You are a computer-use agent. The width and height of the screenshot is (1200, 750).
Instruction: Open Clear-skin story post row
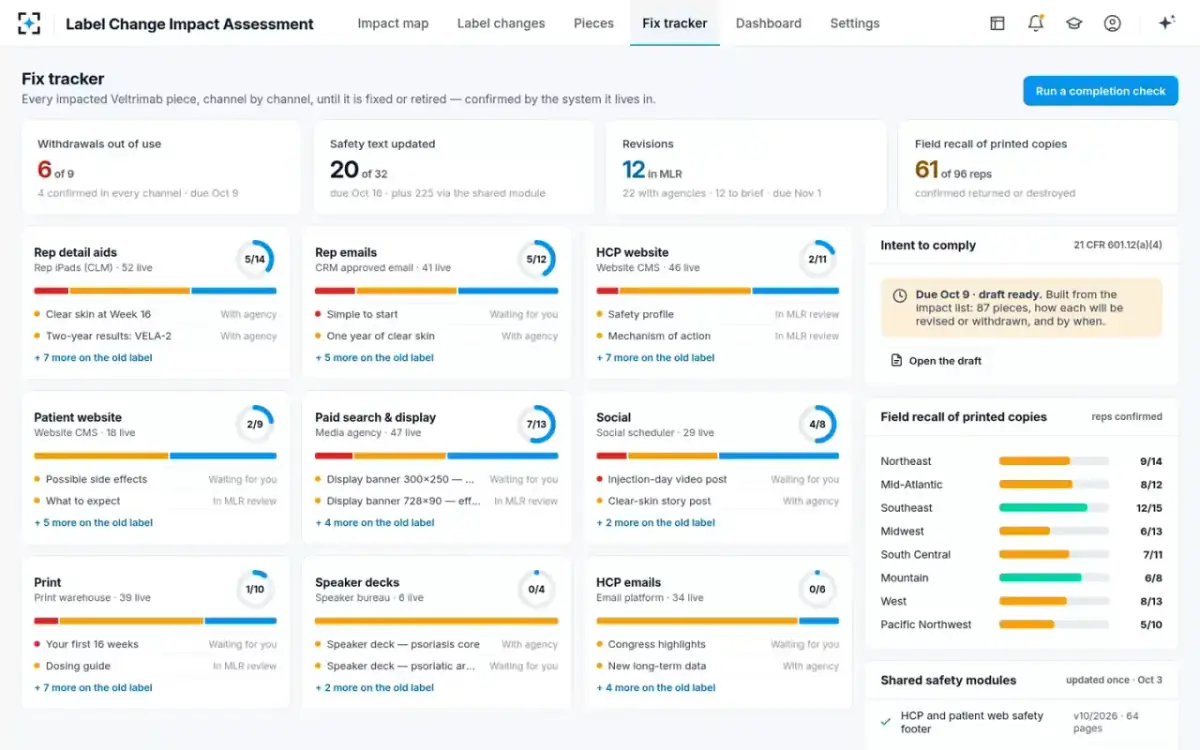(717, 501)
